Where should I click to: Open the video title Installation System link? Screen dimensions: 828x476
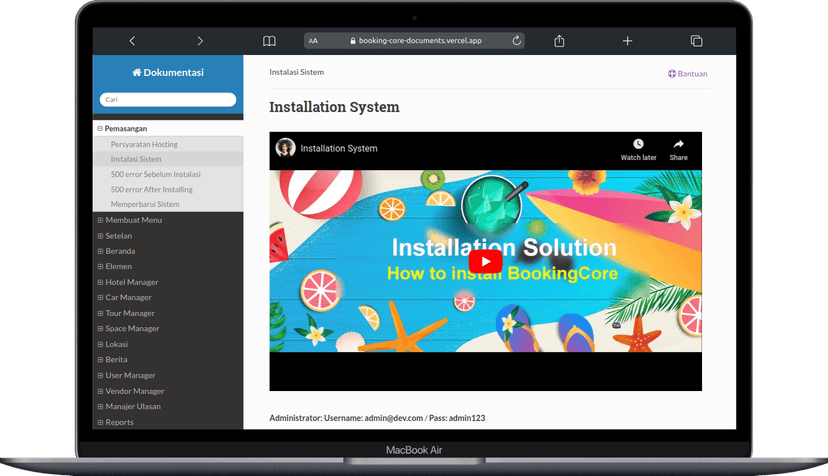pyautogui.click(x=339, y=148)
